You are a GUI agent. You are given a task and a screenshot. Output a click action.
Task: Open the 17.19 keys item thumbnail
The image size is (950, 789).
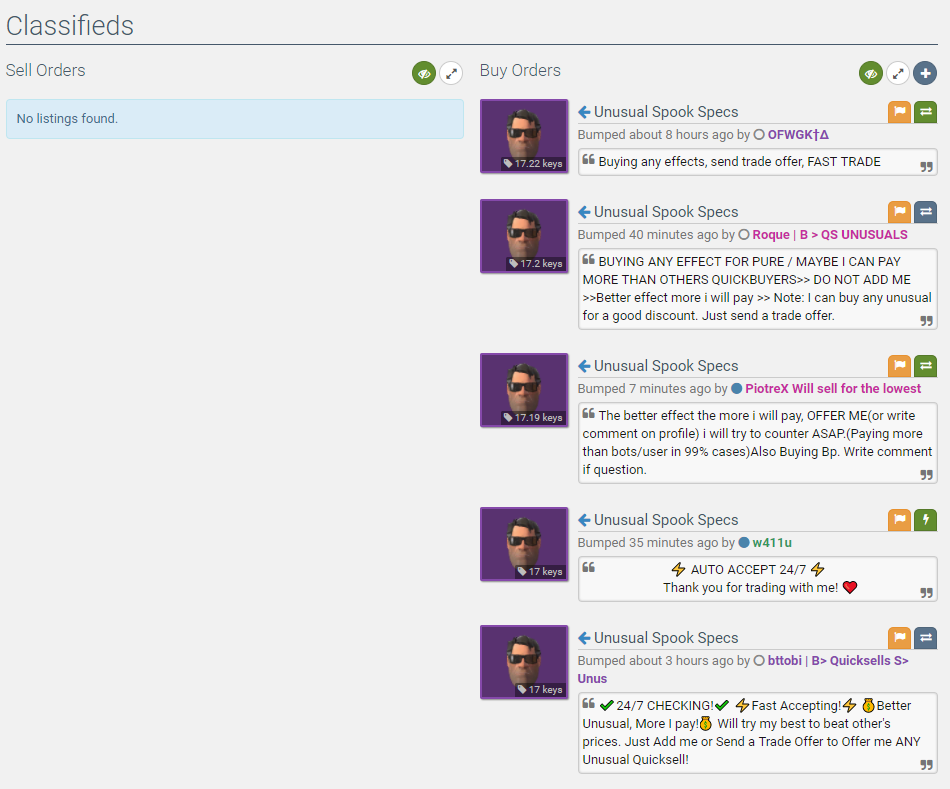524,390
